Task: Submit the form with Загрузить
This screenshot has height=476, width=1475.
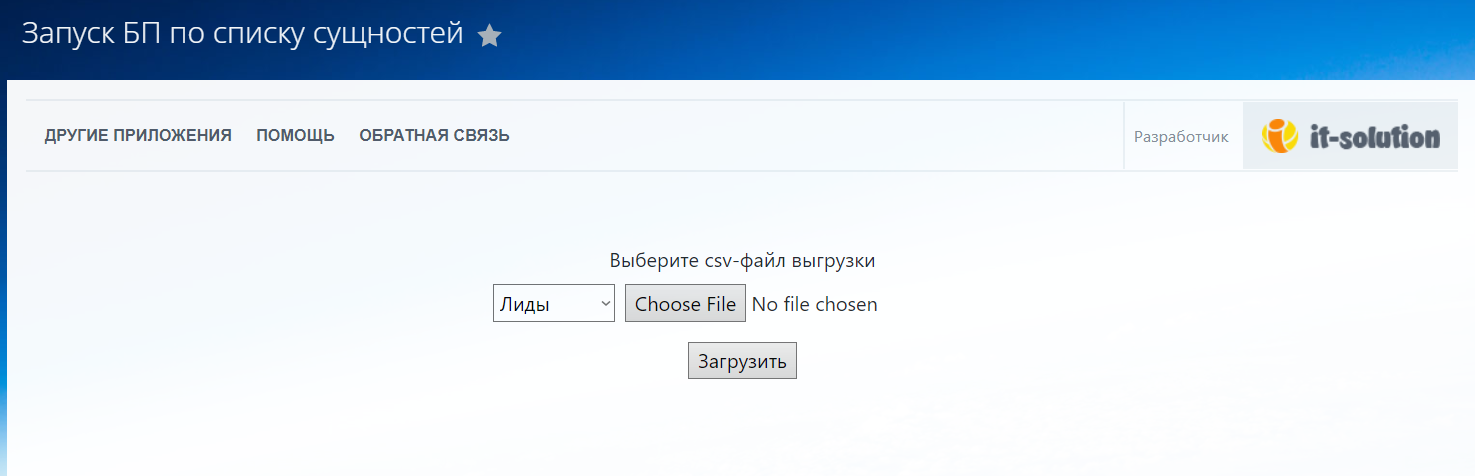Action: coord(742,361)
